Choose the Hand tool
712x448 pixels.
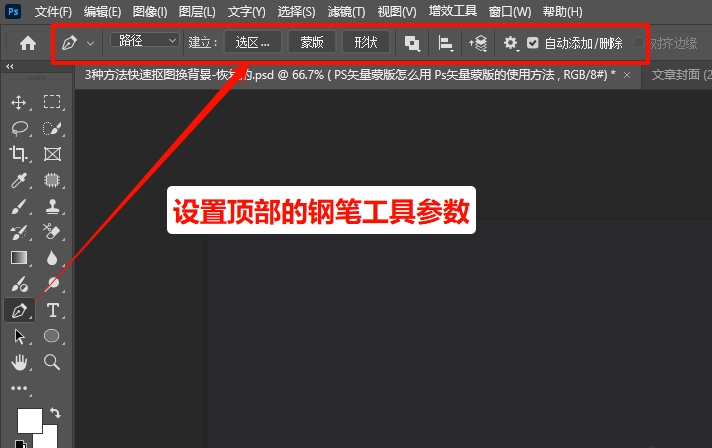click(x=19, y=362)
